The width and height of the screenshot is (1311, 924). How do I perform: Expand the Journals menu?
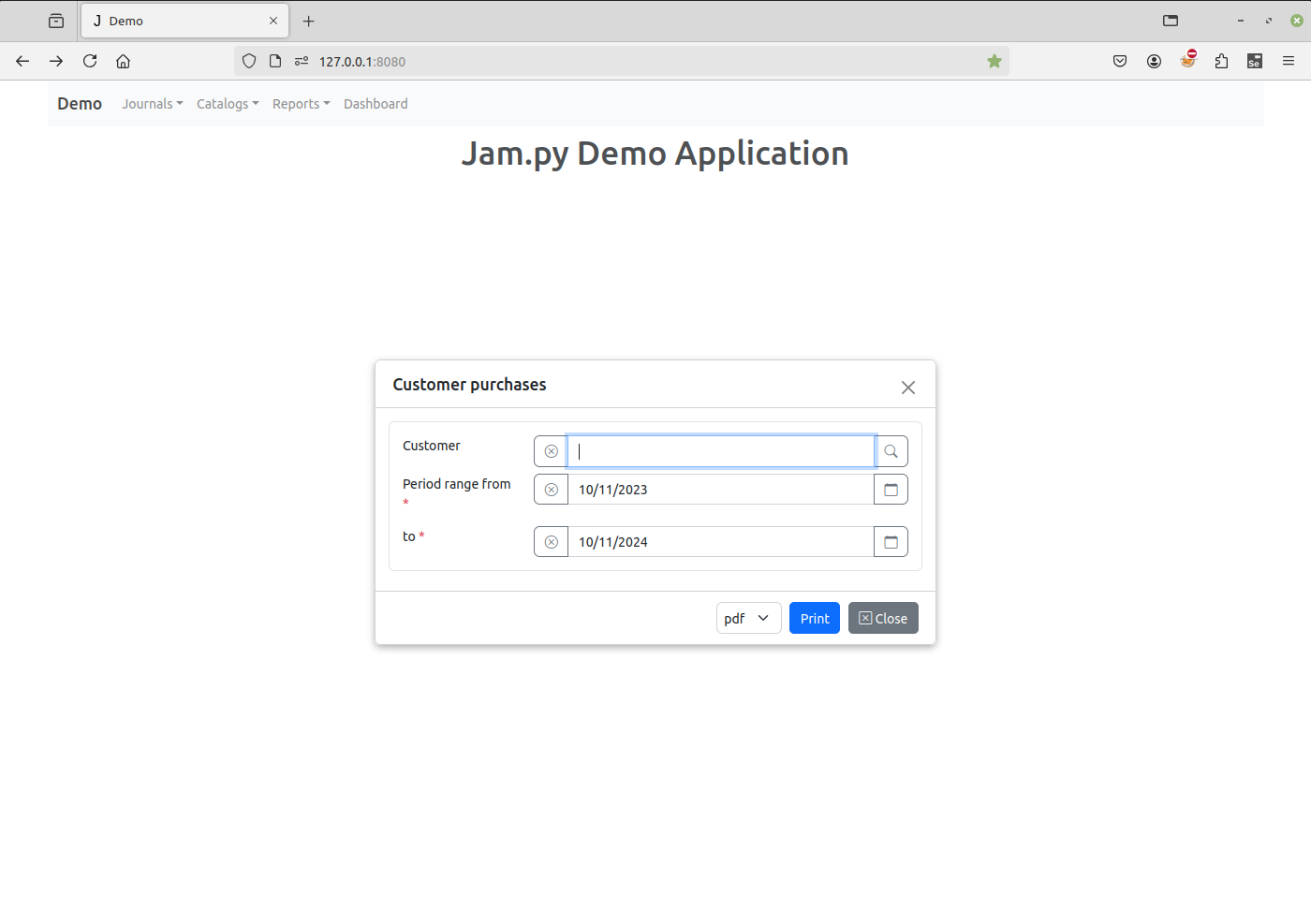[x=152, y=103]
